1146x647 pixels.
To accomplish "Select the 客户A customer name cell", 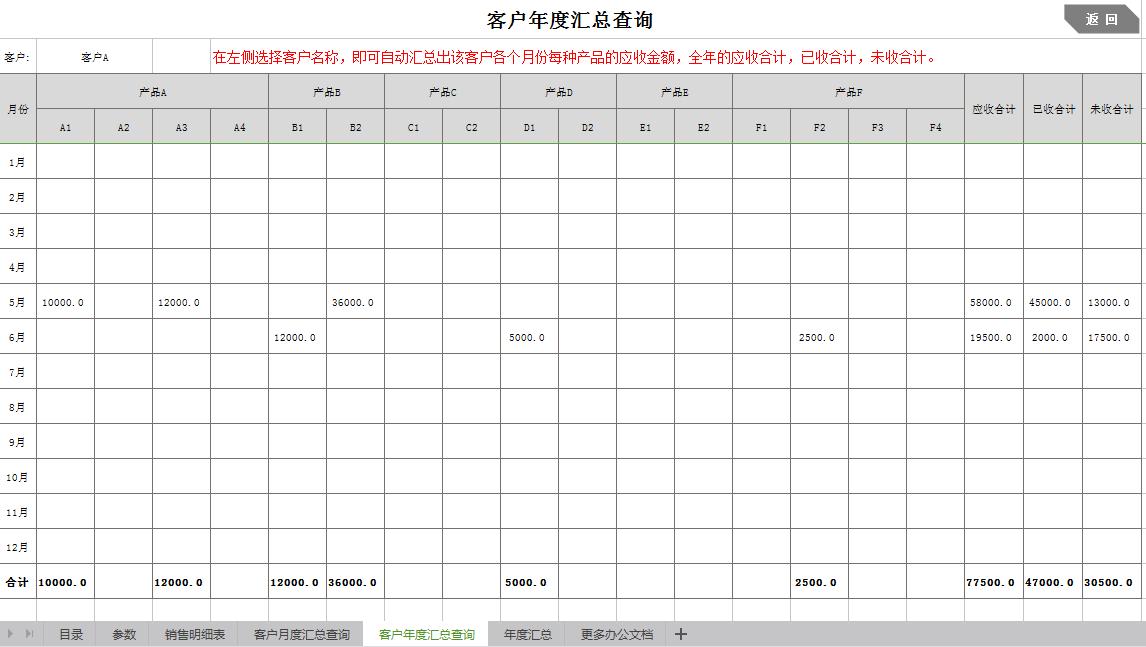I will (94, 57).
